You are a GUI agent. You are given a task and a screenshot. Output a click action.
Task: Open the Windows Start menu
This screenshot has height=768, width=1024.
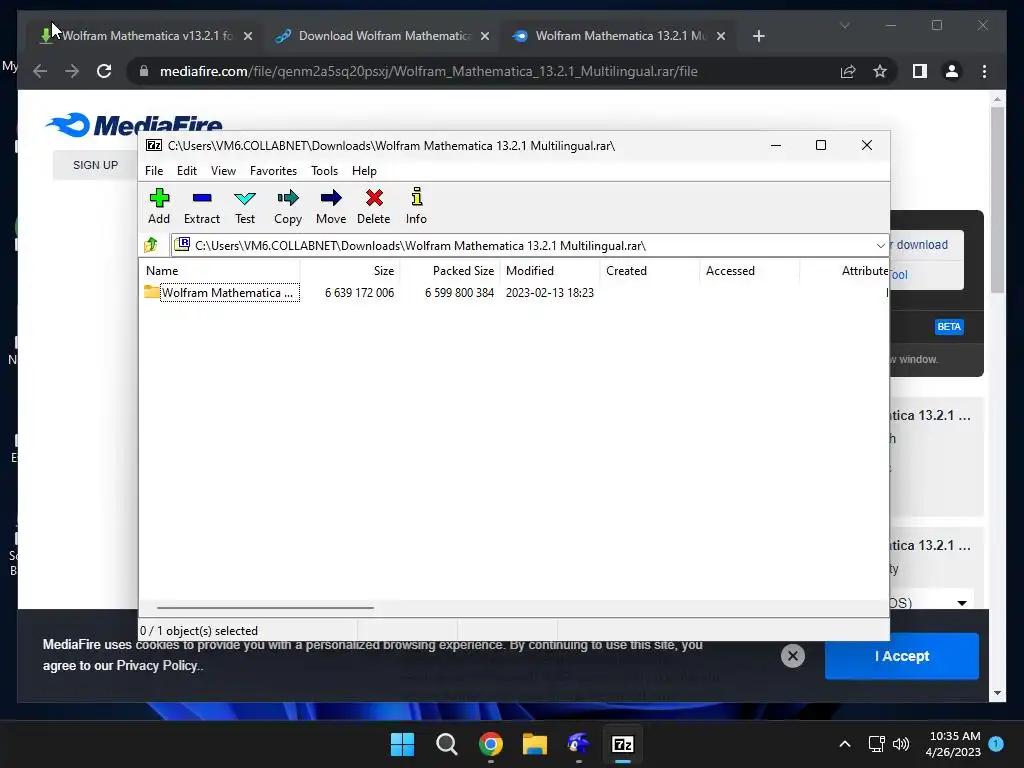click(x=402, y=744)
